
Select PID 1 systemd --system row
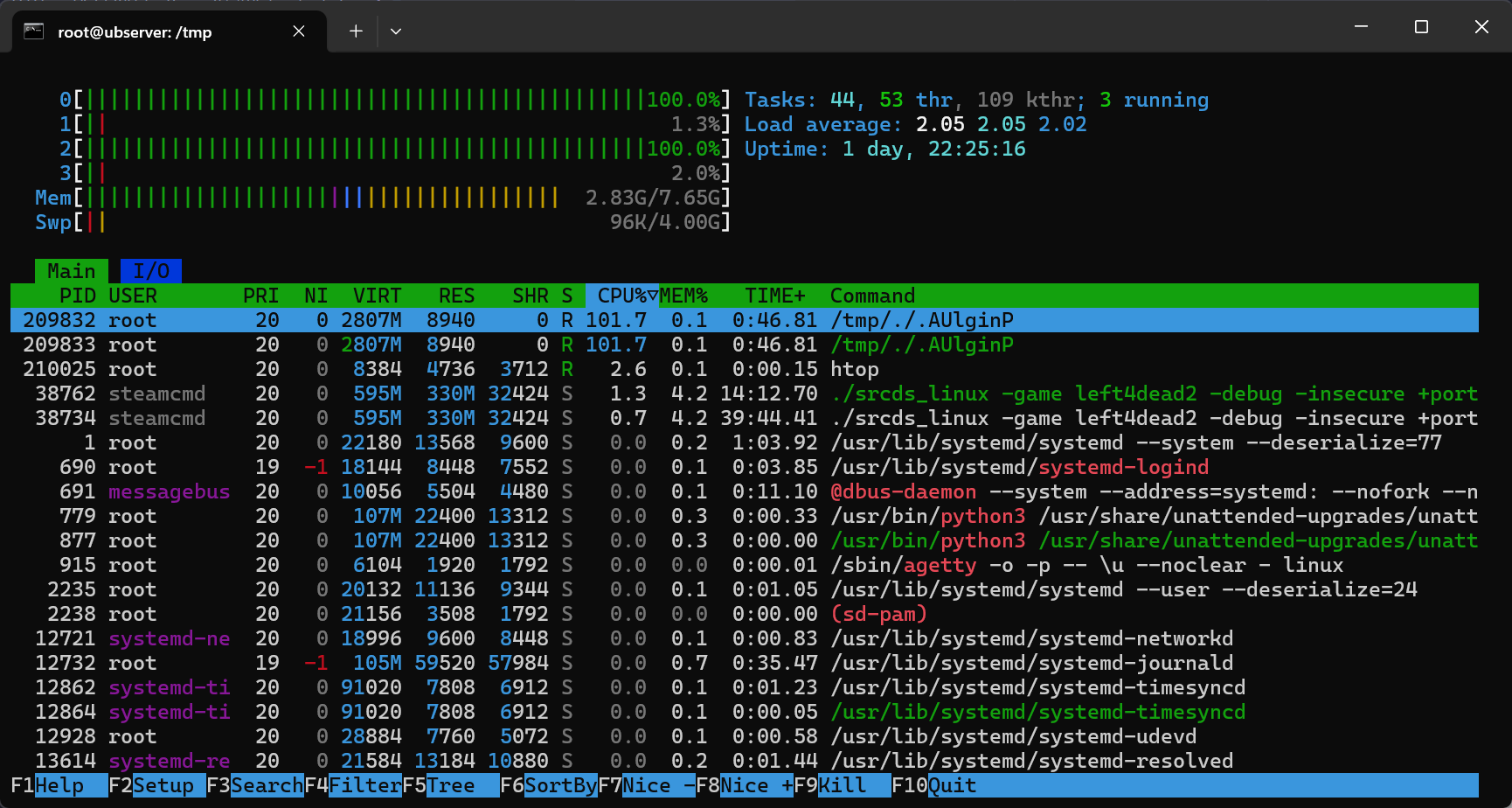[745, 442]
